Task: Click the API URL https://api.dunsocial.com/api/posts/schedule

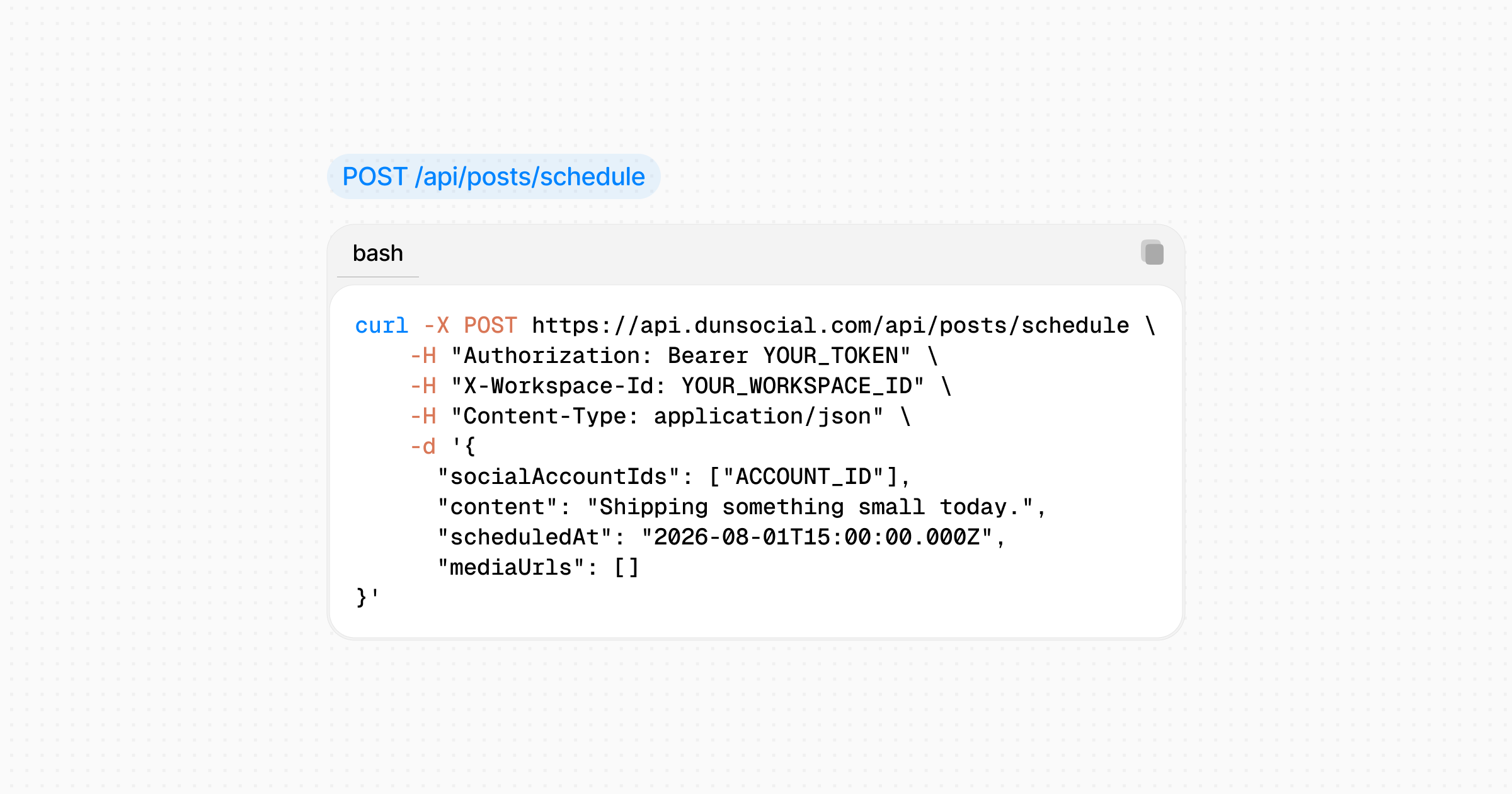Action: coord(830,326)
